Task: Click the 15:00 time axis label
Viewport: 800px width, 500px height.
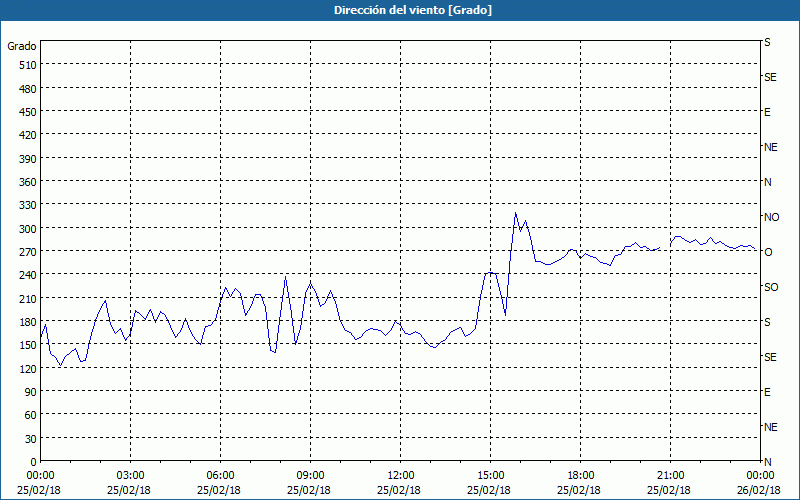Action: [490, 476]
